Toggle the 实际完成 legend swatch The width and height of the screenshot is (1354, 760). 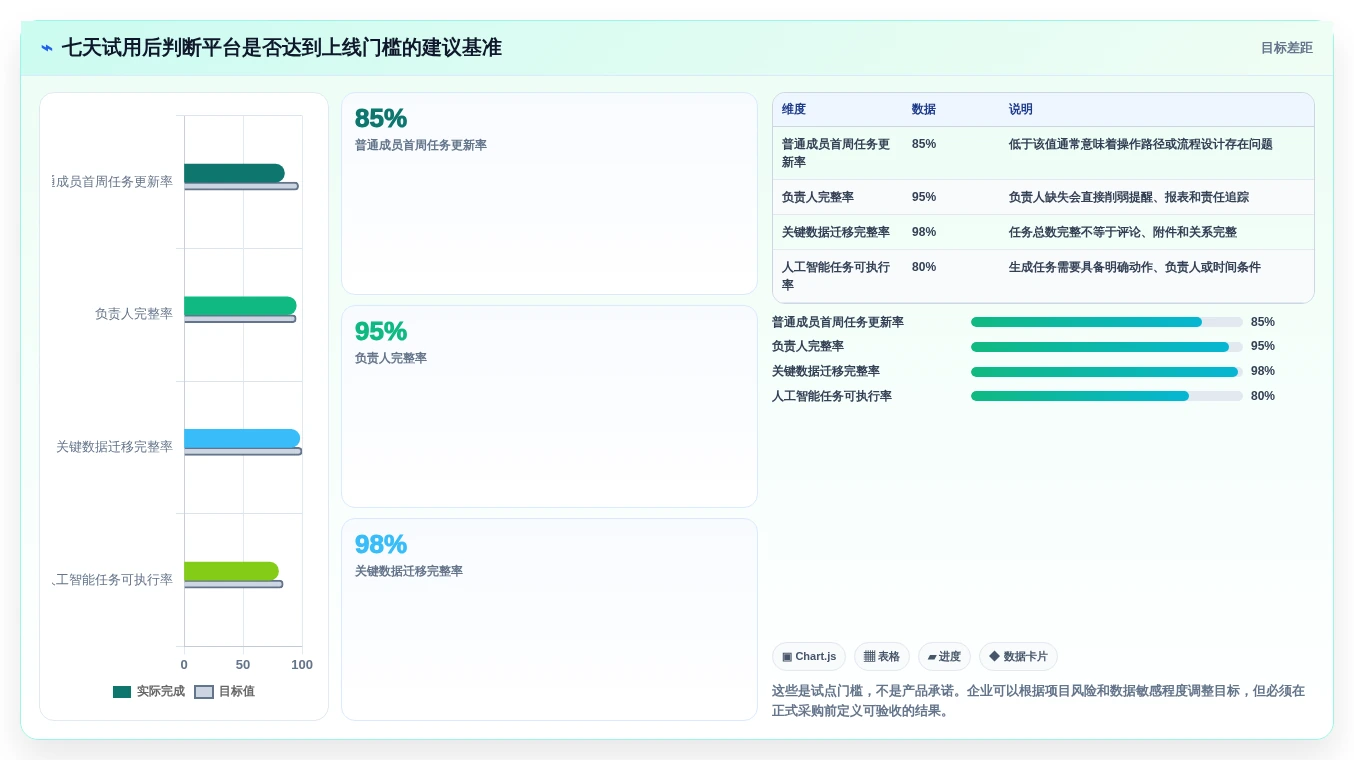122,692
